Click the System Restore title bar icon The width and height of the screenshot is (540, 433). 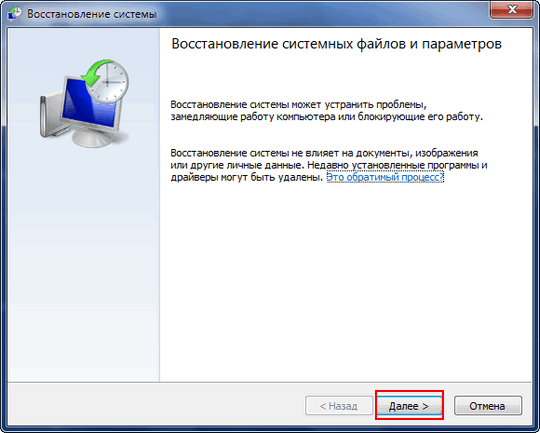14,13
